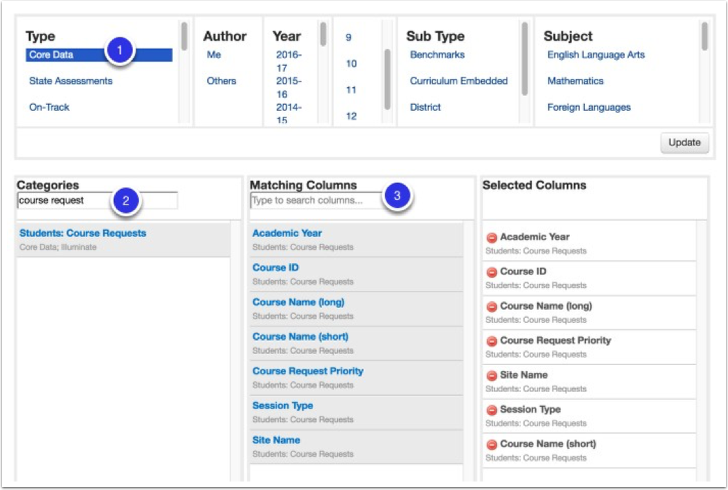Click the Sub Type list scrollbar
Screen dimensions: 728x490
click(525, 59)
